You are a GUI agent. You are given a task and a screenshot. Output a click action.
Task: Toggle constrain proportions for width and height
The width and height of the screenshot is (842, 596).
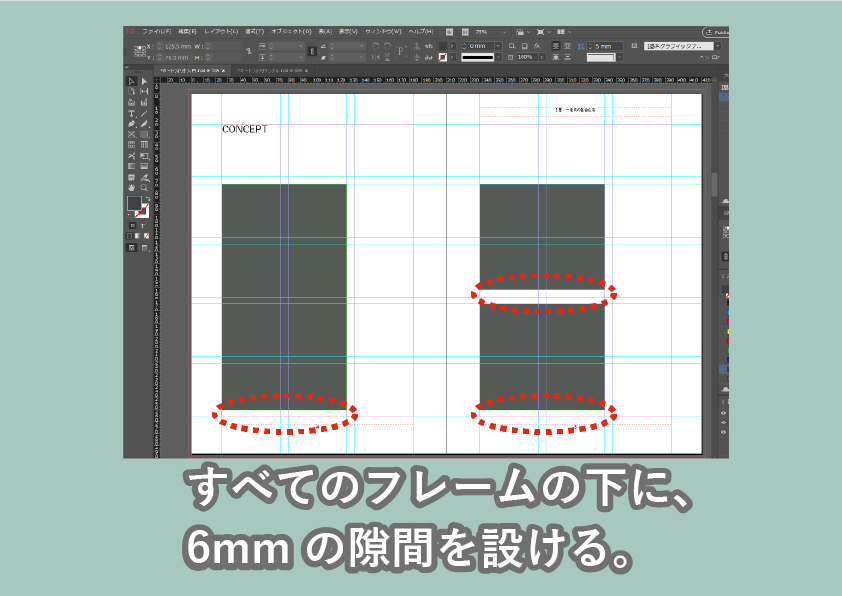click(249, 52)
